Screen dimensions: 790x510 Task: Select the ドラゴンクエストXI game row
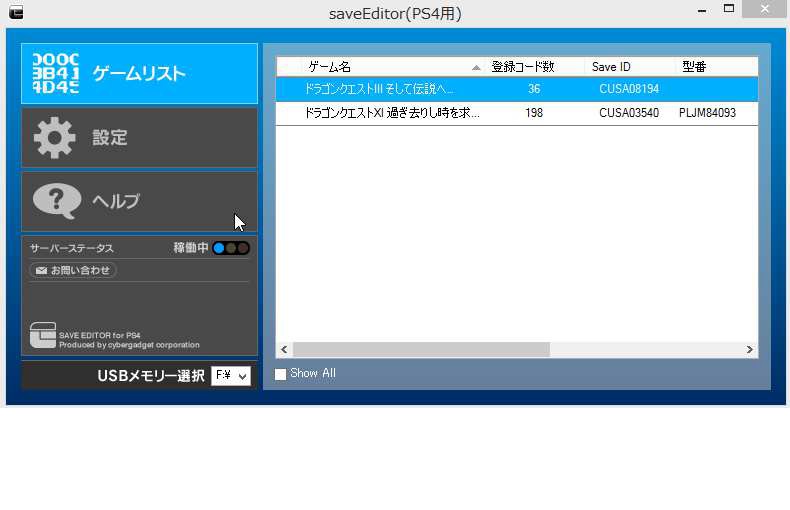coord(517,113)
